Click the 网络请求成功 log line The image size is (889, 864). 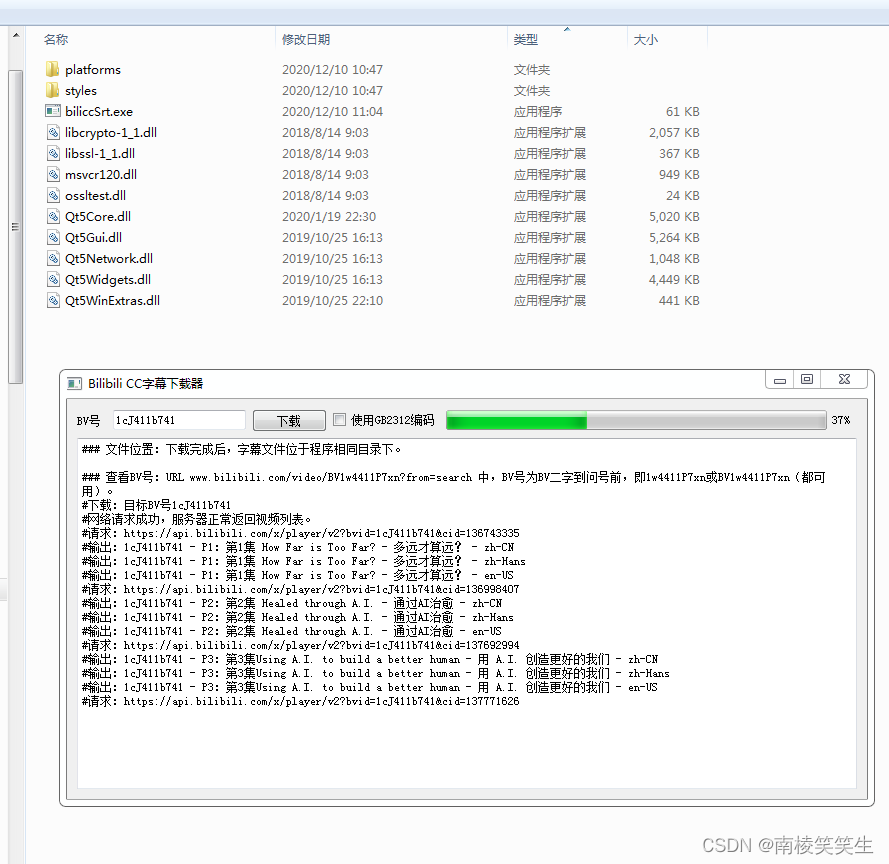coord(197,519)
